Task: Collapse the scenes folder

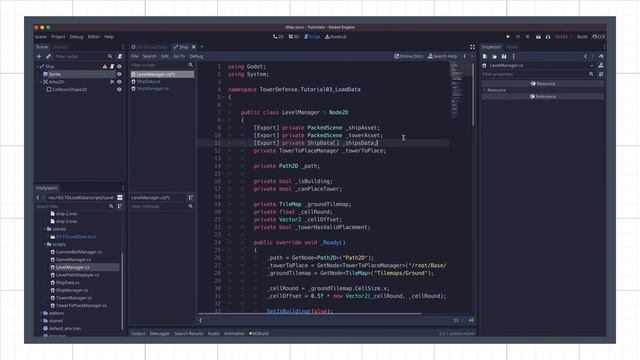Action: click(x=44, y=229)
